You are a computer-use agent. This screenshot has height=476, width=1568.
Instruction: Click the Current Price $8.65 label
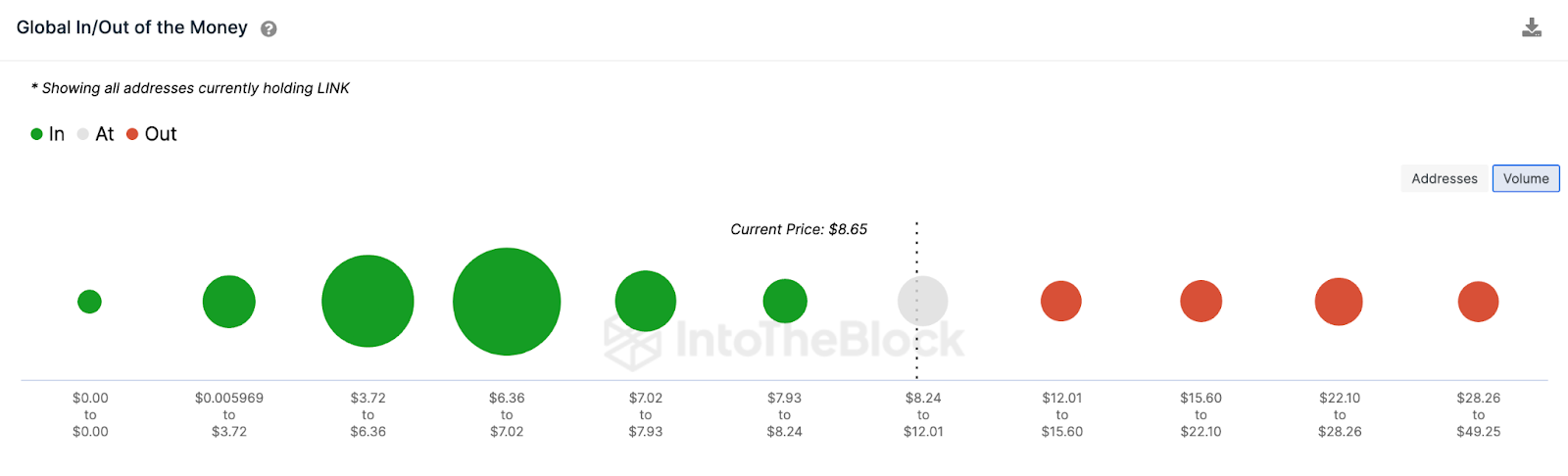click(799, 229)
